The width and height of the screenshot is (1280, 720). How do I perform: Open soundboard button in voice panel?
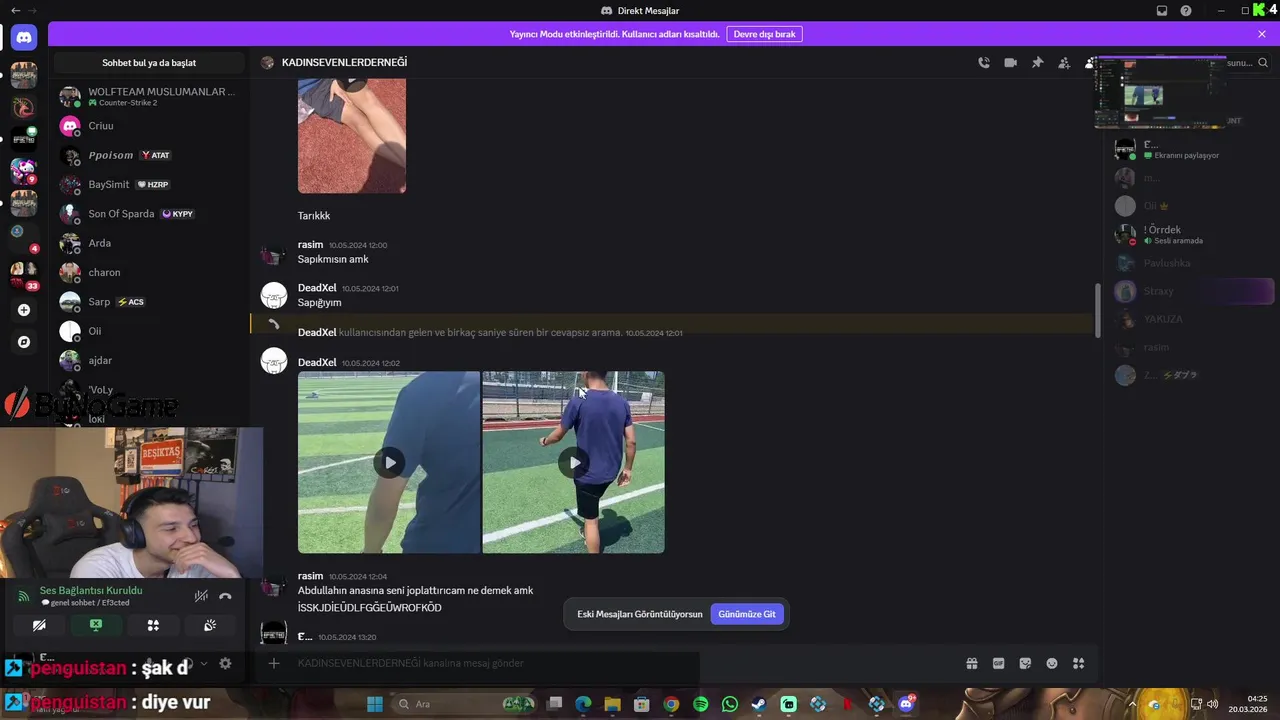click(x=210, y=625)
